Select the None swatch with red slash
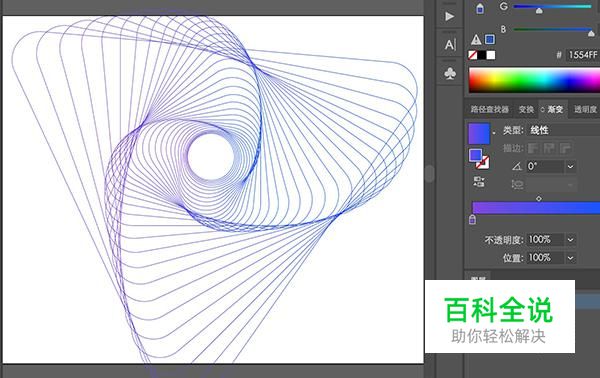Image resolution: width=600 pixels, height=378 pixels. [x=473, y=55]
